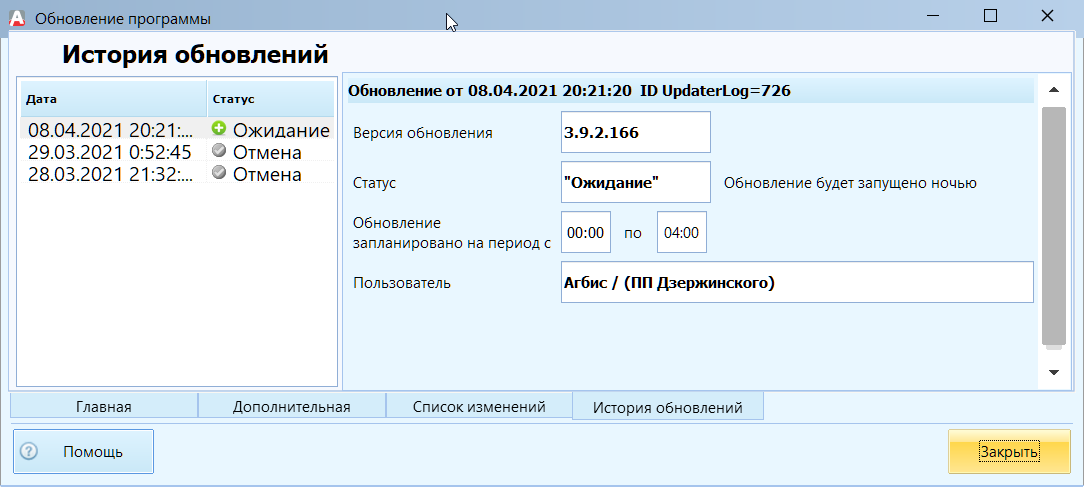
Task: Click the status field showing "Ожидание"
Action: point(635,182)
